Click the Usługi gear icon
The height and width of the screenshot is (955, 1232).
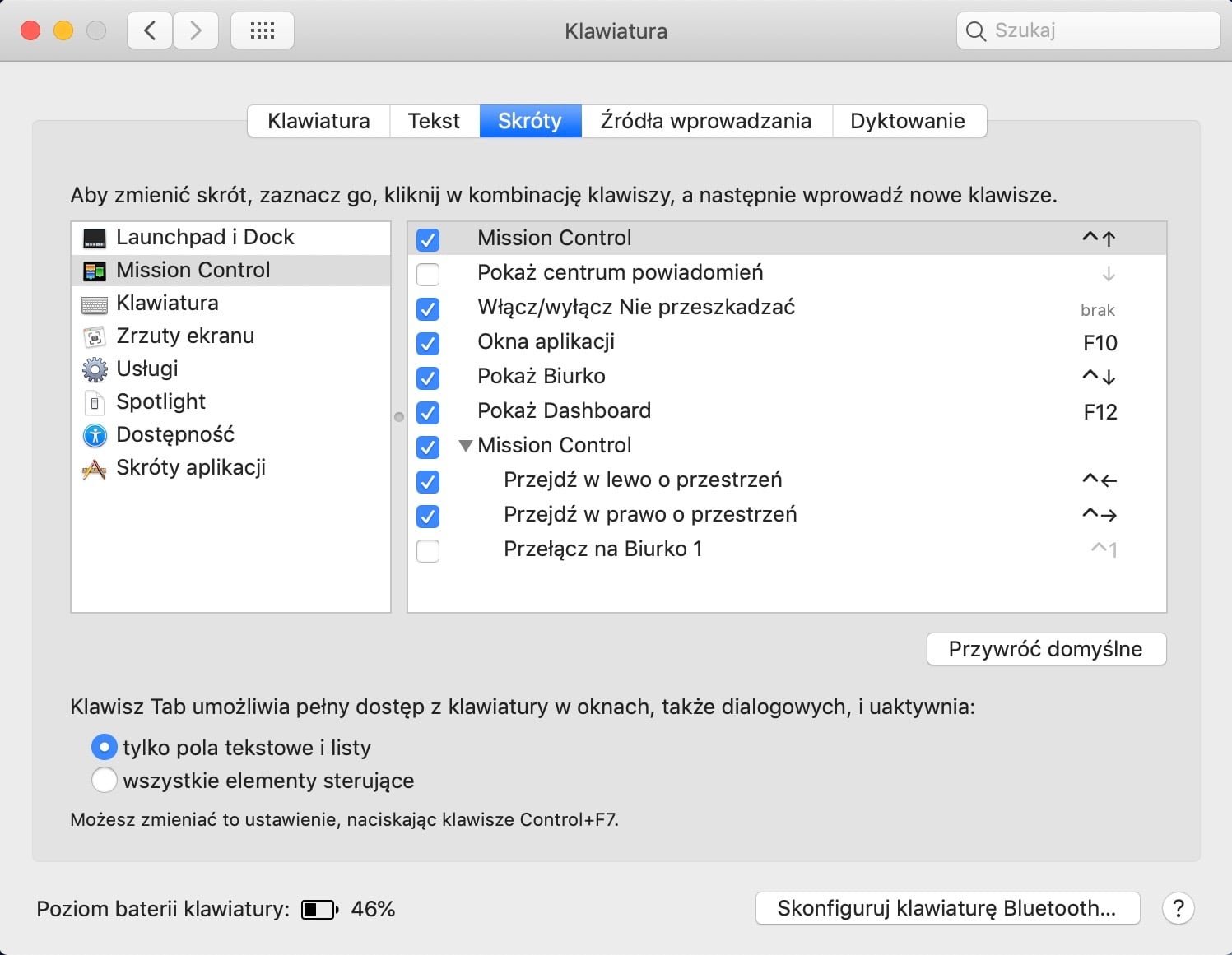coord(95,370)
